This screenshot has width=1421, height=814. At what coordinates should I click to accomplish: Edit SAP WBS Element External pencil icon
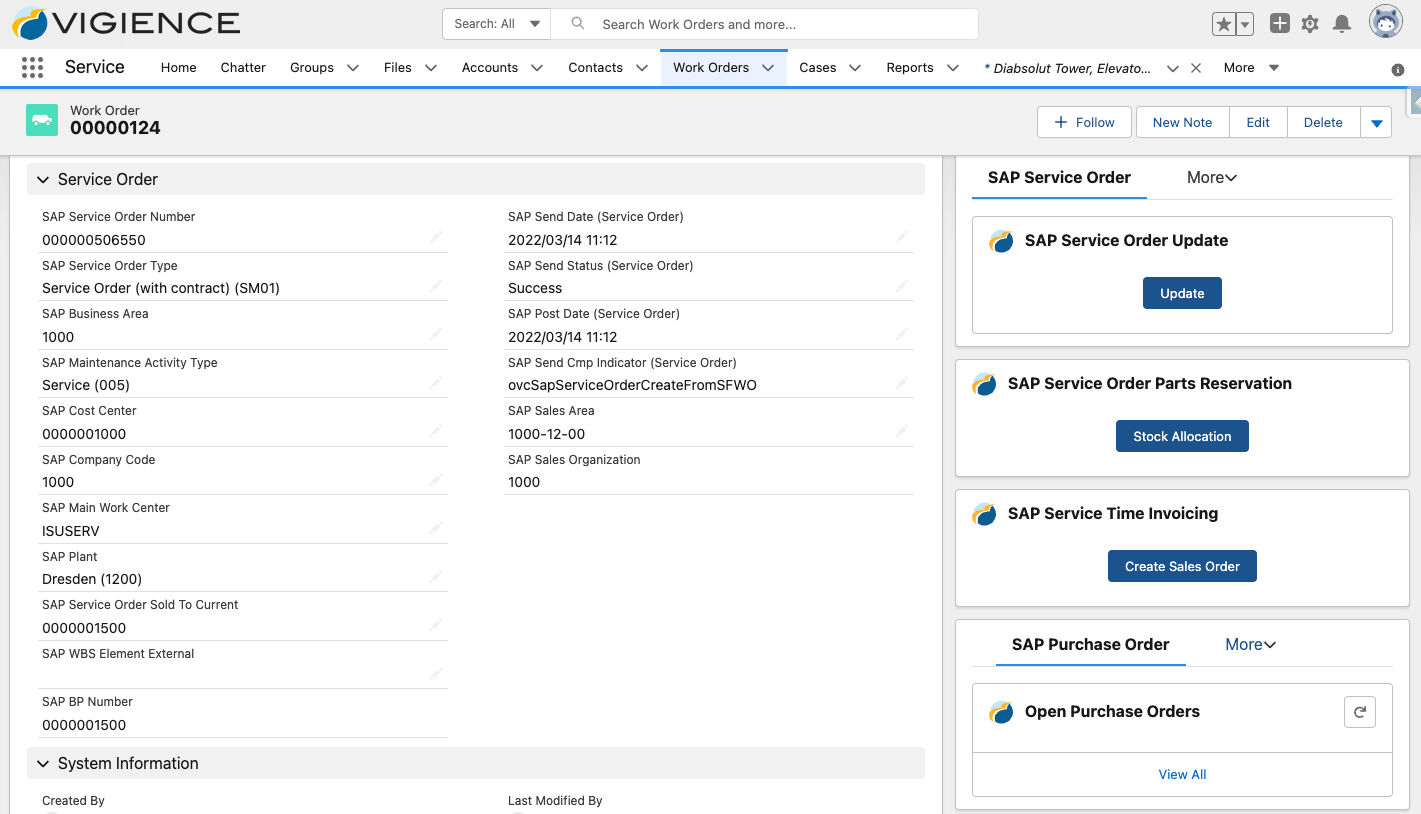(x=436, y=674)
